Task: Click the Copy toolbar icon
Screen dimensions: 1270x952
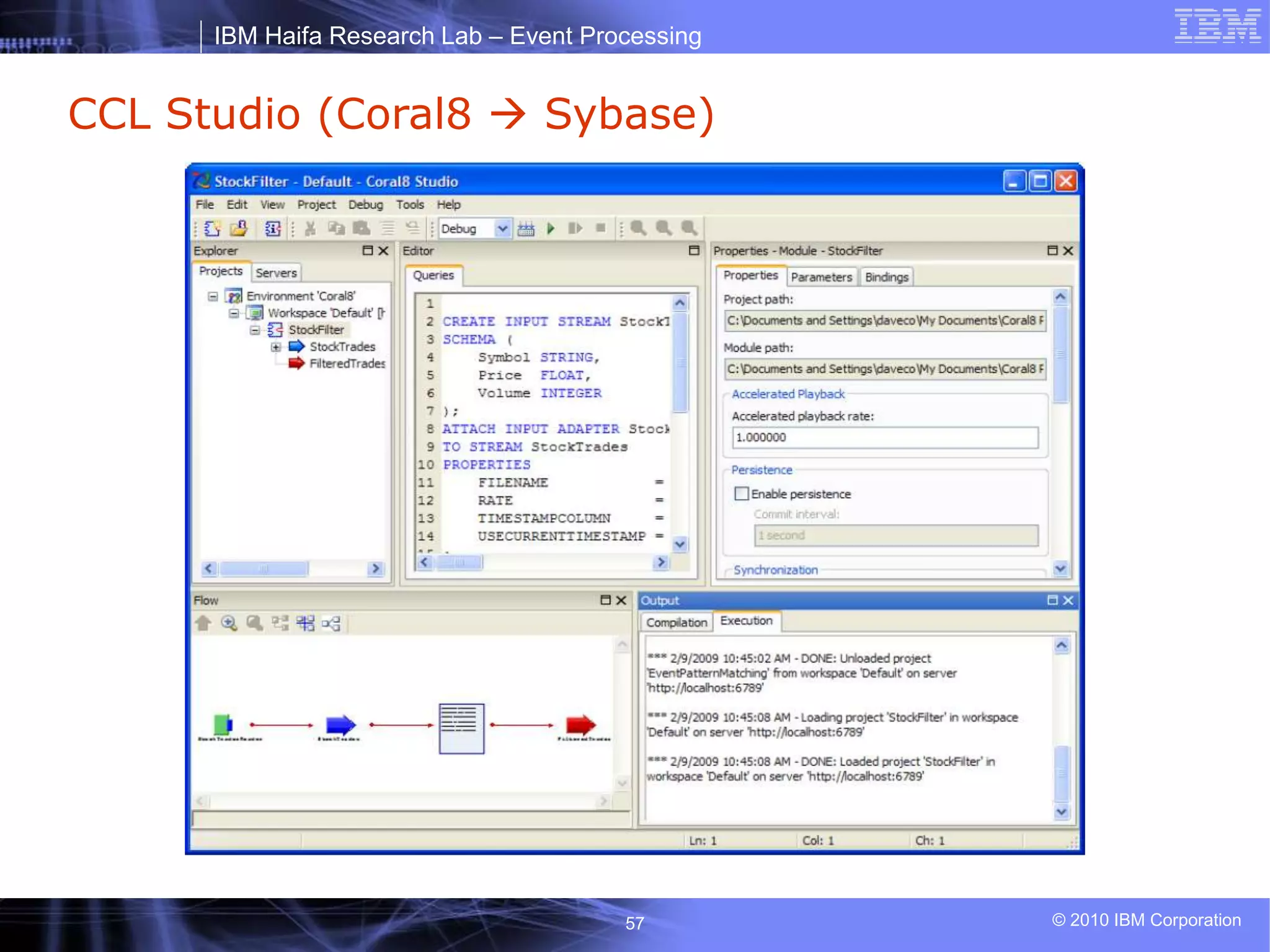Action: point(336,229)
